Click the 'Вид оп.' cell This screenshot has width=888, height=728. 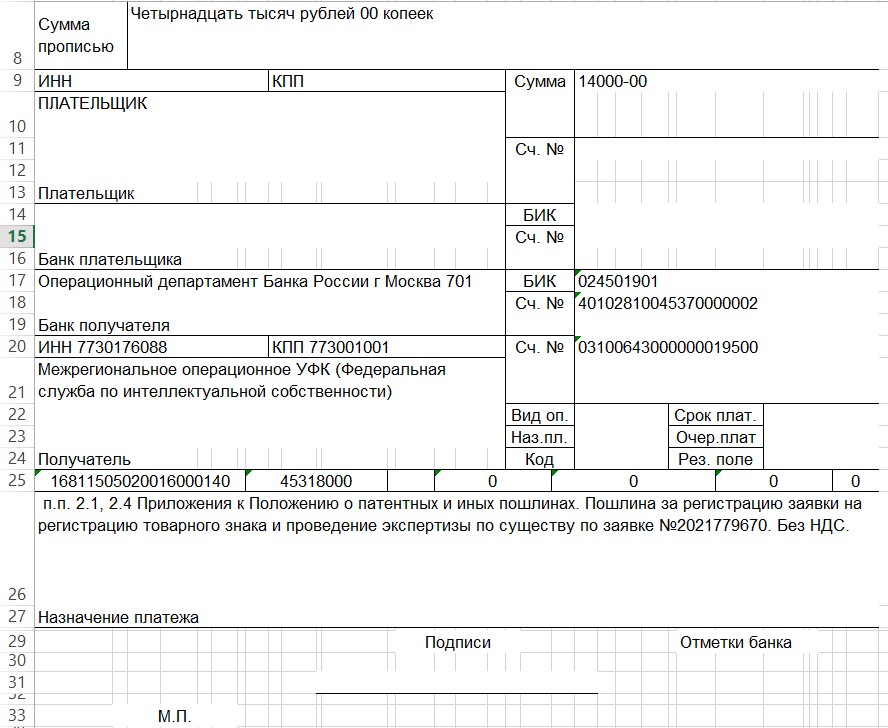(540, 415)
